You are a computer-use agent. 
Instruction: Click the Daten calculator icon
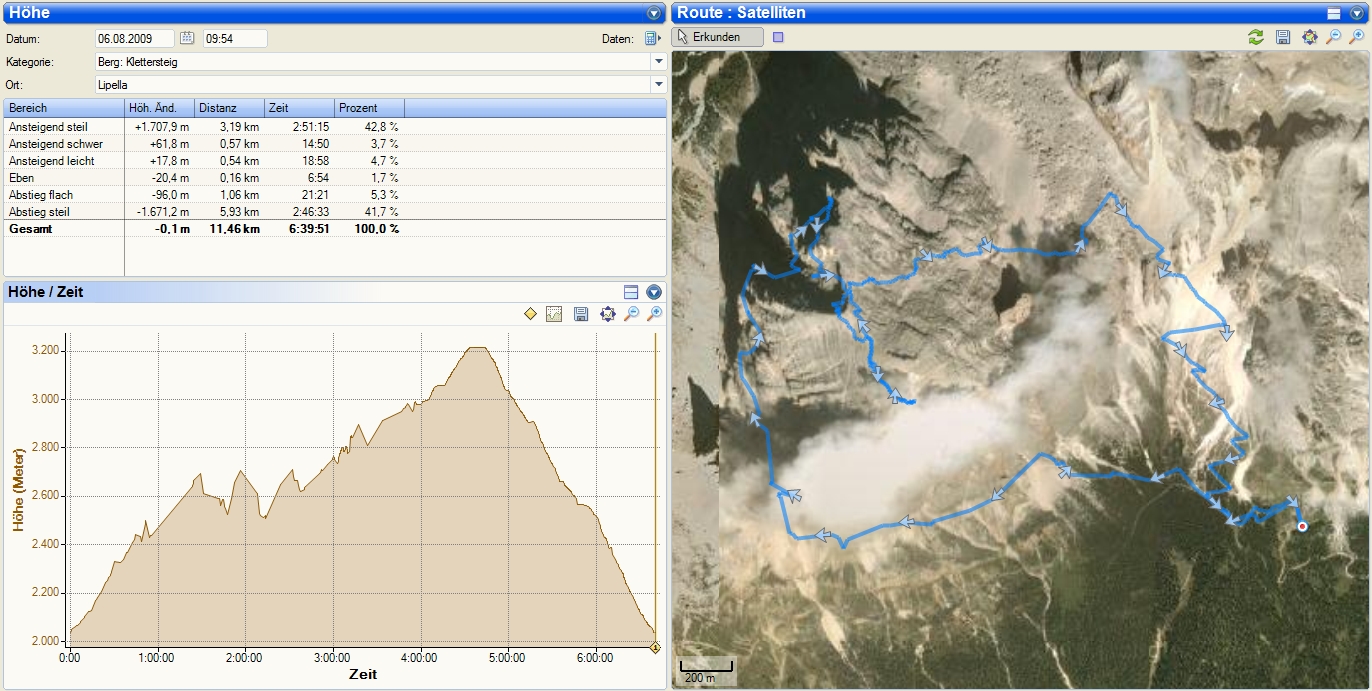[x=652, y=39]
